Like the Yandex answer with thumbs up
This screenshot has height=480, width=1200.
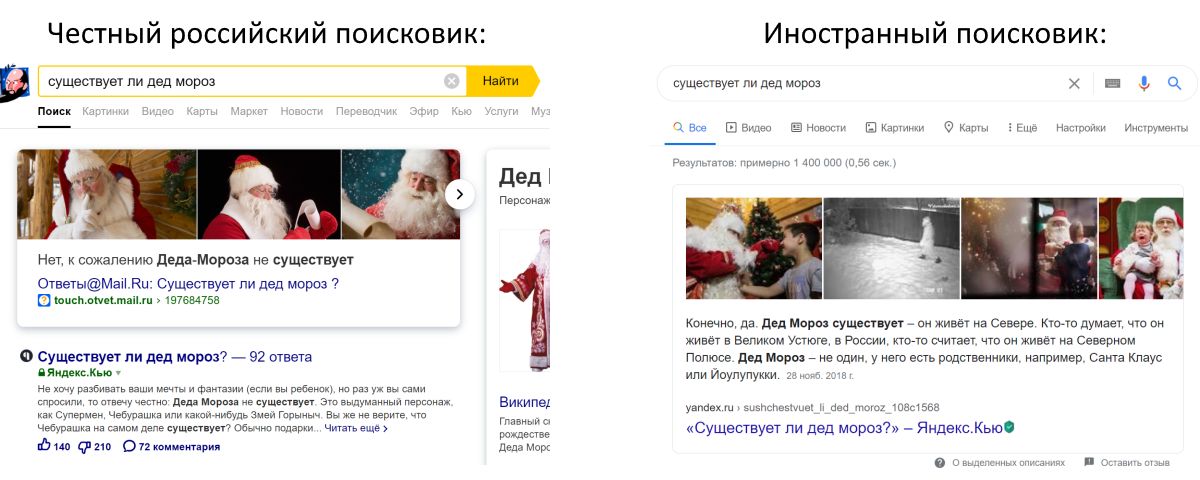[x=44, y=446]
